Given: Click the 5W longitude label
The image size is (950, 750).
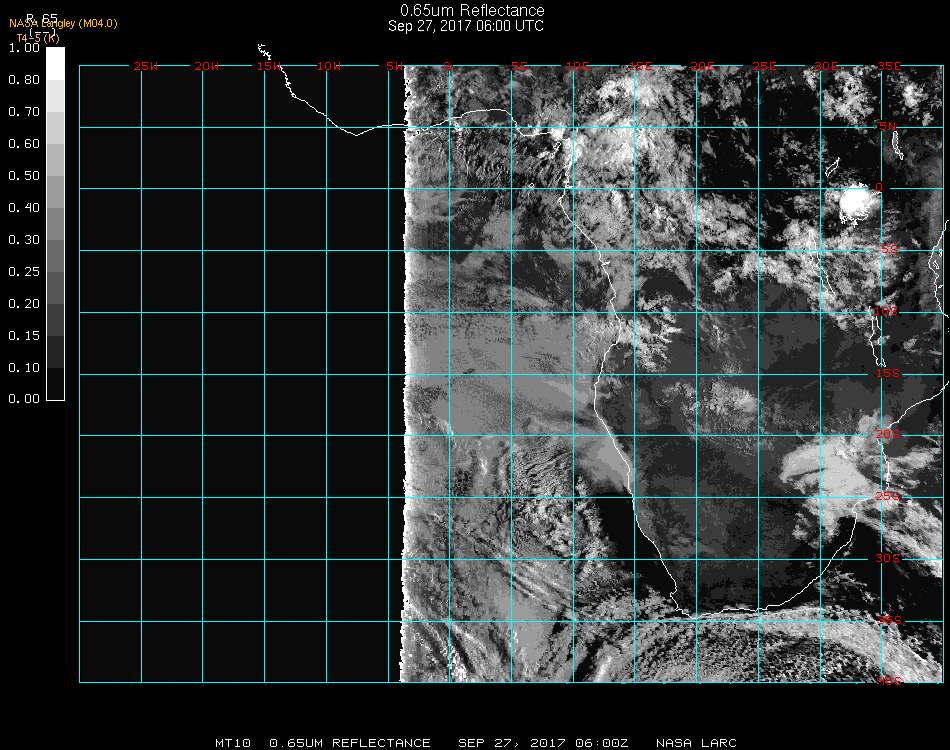Looking at the screenshot, I should tap(393, 66).
